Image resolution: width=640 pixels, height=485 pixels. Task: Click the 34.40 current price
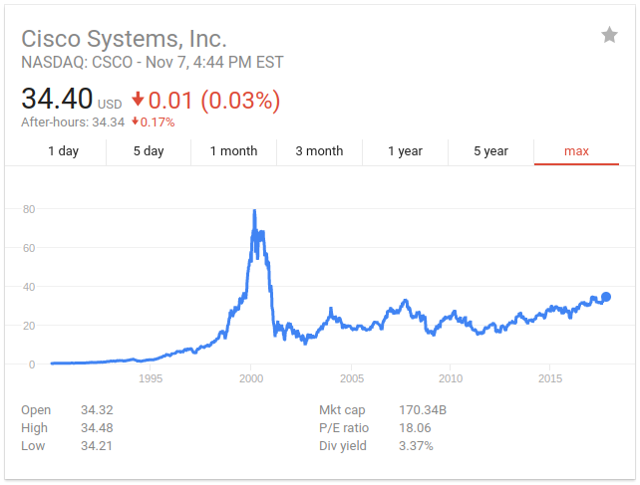click(x=57, y=100)
